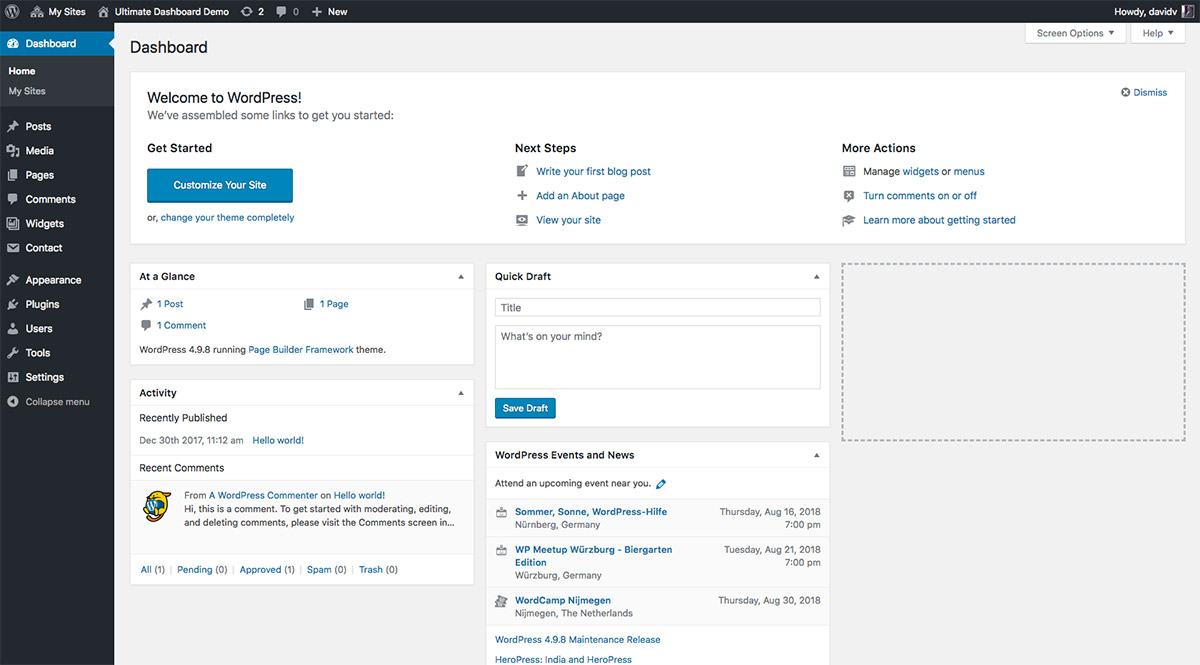
Task: Open WP Meetup Würzburg Biergarten Edition event
Action: pyautogui.click(x=593, y=556)
